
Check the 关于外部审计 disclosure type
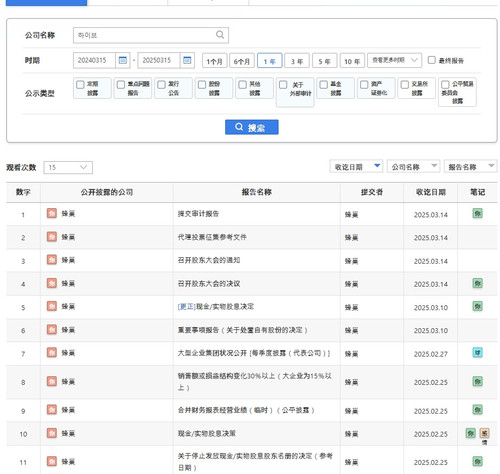pos(283,85)
